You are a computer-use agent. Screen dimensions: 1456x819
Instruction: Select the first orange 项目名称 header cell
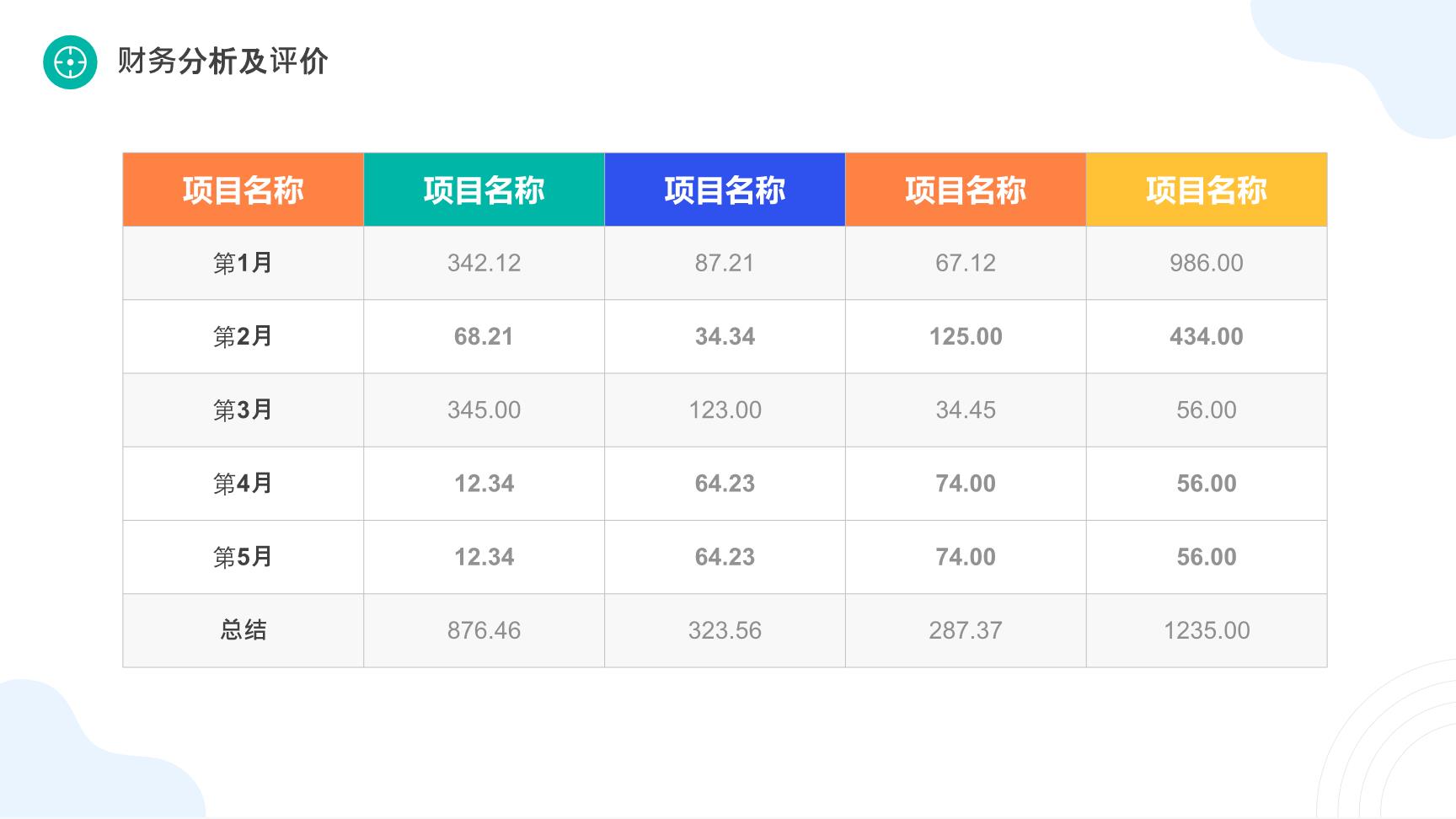244,190
